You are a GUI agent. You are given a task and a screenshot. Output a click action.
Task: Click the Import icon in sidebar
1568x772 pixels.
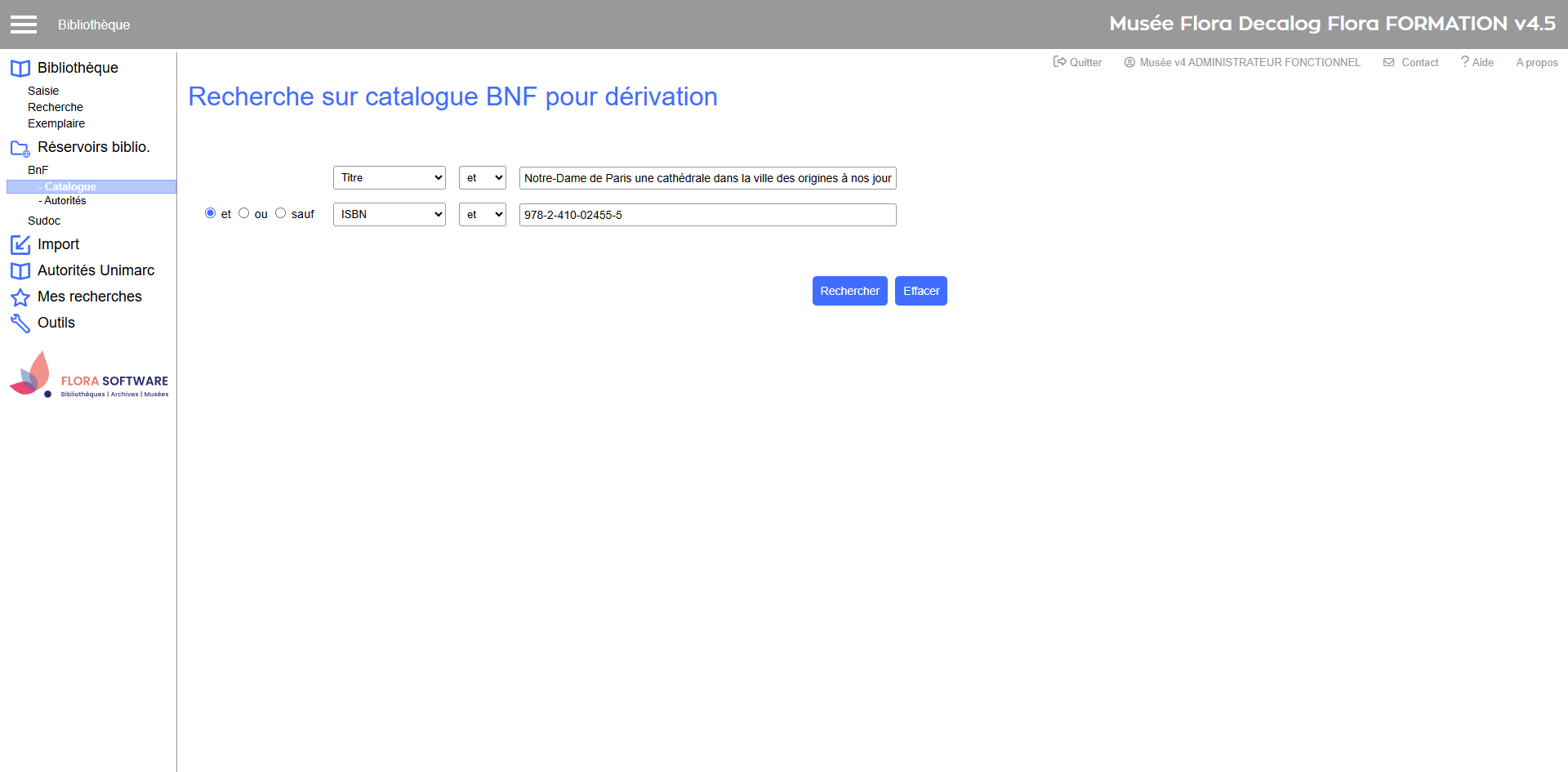(20, 245)
